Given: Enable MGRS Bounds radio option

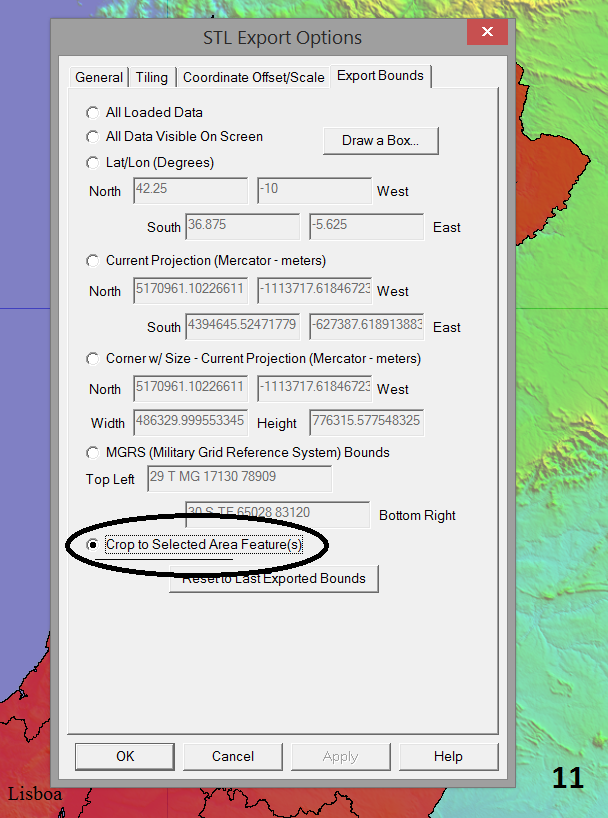Looking at the screenshot, I should click(93, 453).
